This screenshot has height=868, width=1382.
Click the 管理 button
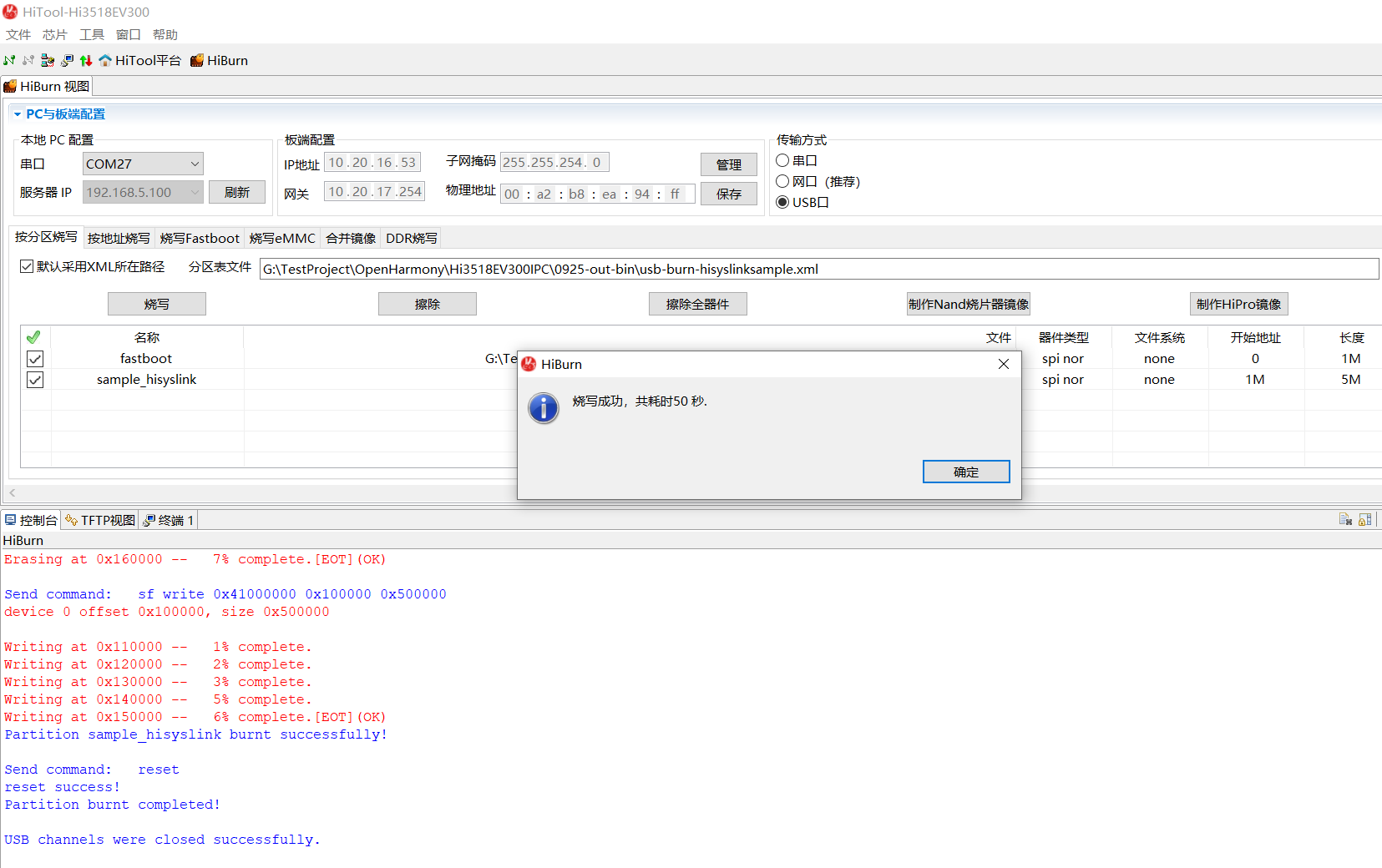point(729,164)
